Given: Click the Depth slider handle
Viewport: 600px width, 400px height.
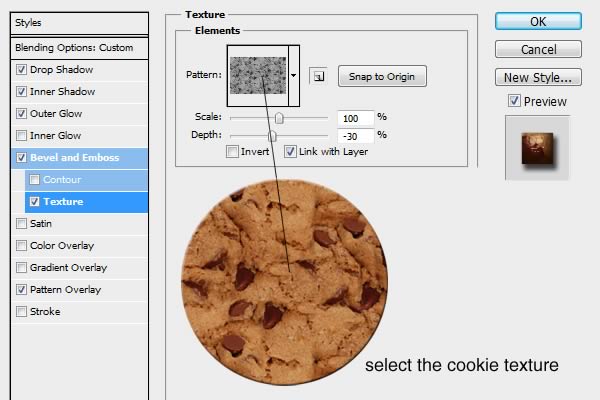Looking at the screenshot, I should pyautogui.click(x=272, y=135).
